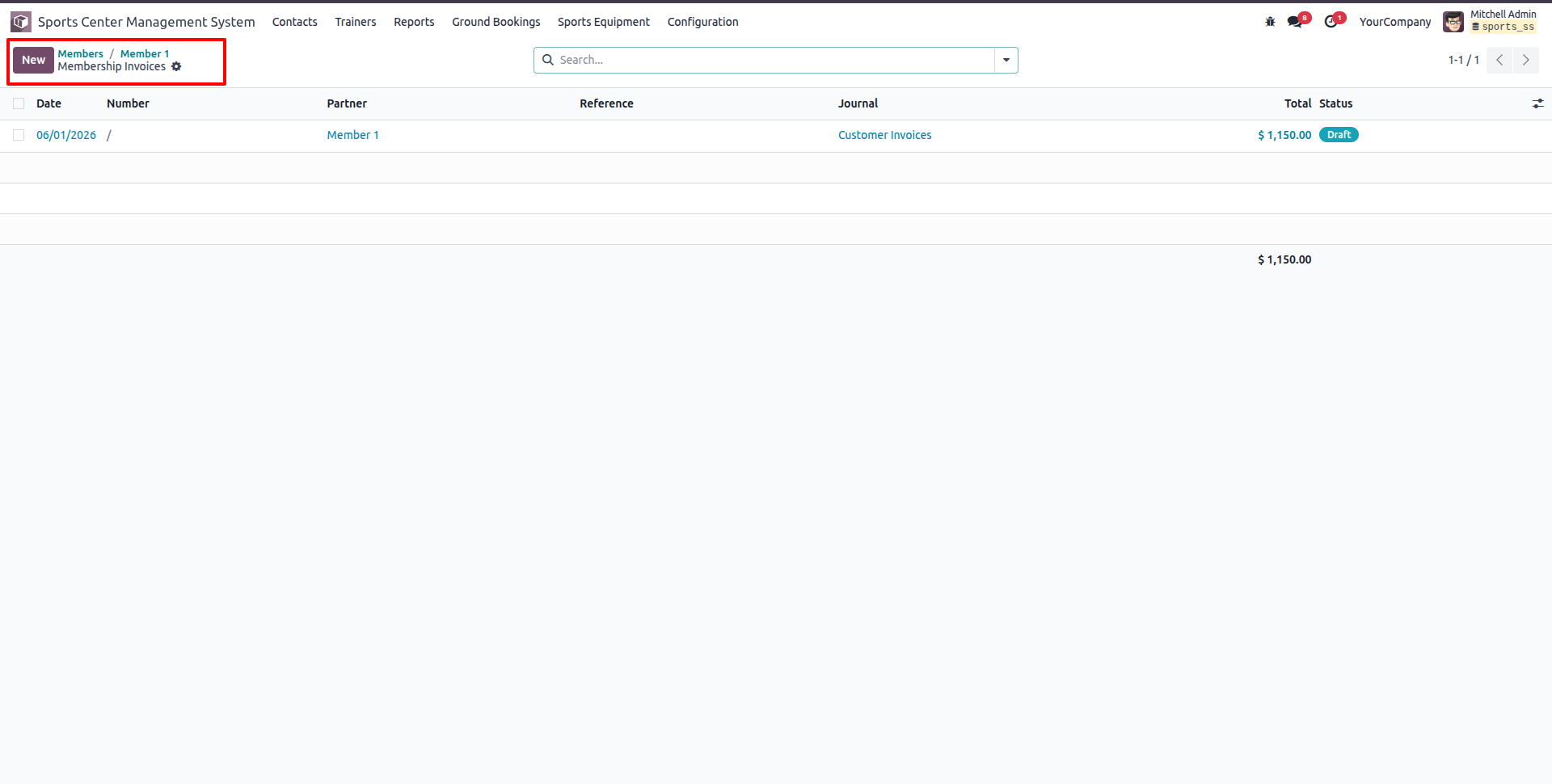1552x784 pixels.
Task: Sort by the Journal column header
Action: (x=858, y=103)
